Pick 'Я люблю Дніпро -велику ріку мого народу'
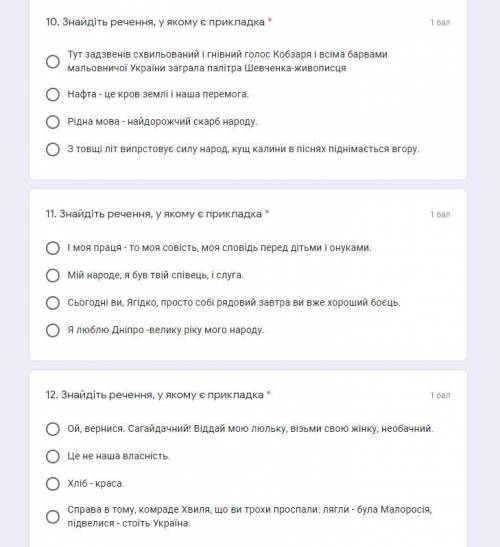This screenshot has height=547, width=500. (x=53, y=330)
